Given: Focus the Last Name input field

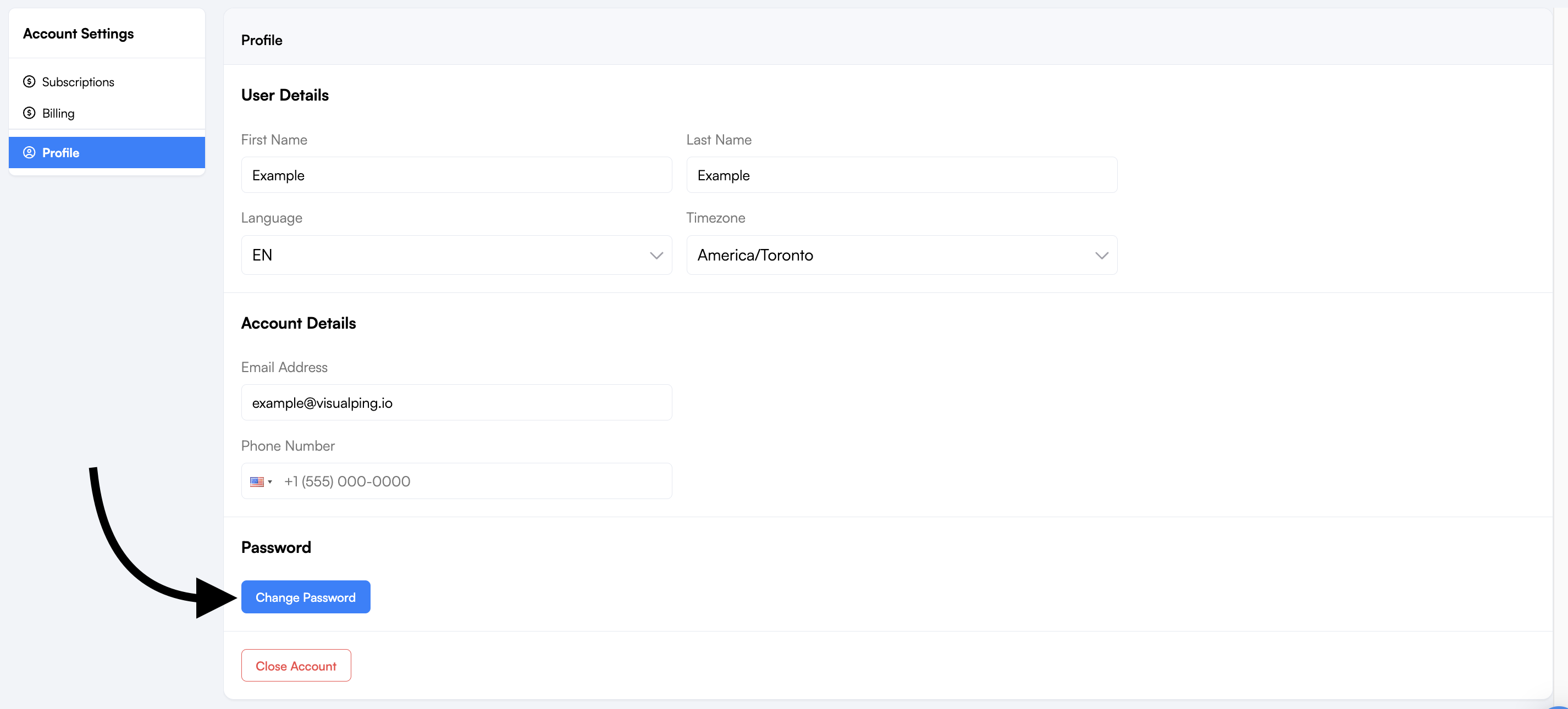Looking at the screenshot, I should tap(902, 175).
